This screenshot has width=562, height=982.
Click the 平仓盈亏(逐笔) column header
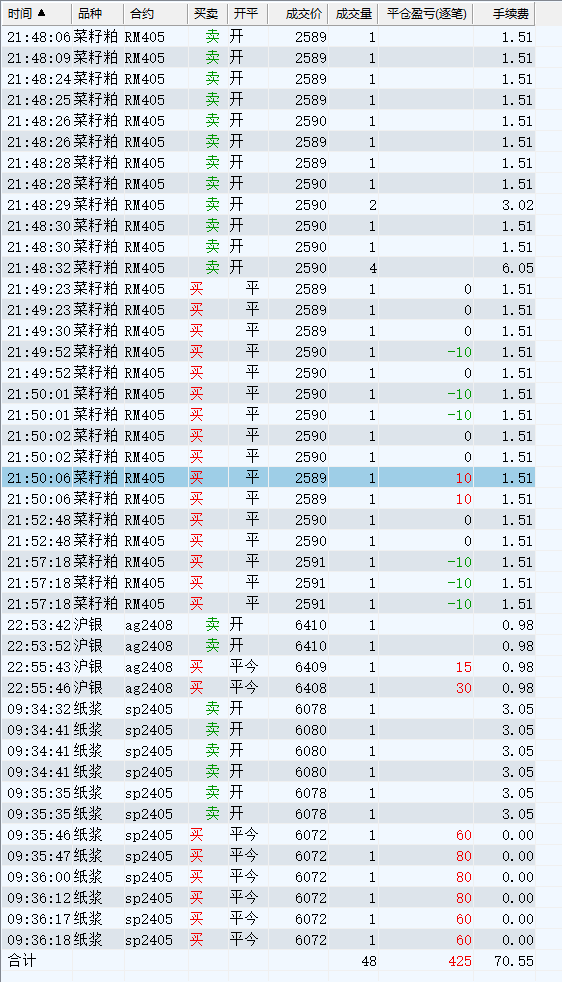[426, 13]
